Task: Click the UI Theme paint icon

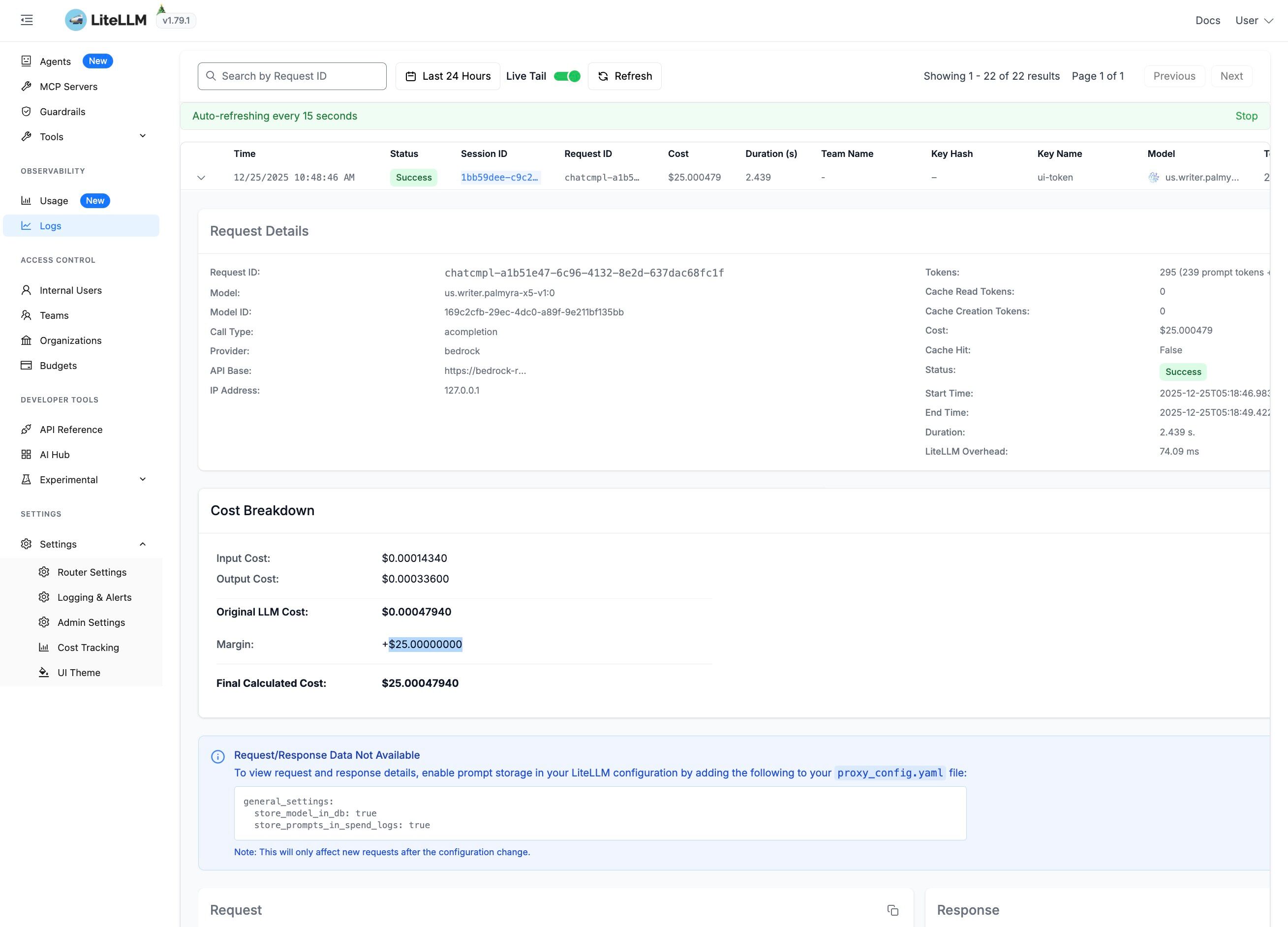Action: coord(44,673)
